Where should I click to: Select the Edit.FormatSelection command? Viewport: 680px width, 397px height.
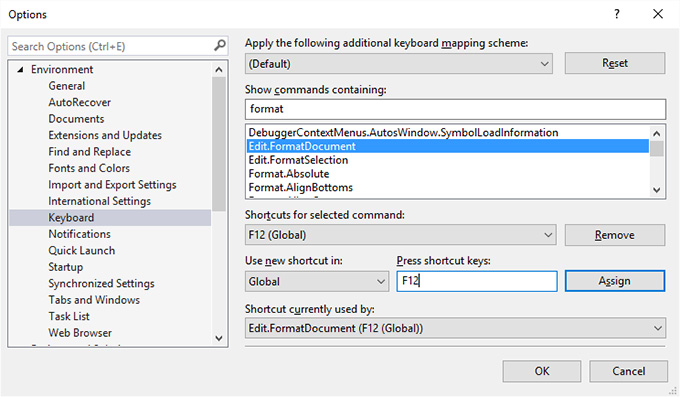pyautogui.click(x=298, y=160)
